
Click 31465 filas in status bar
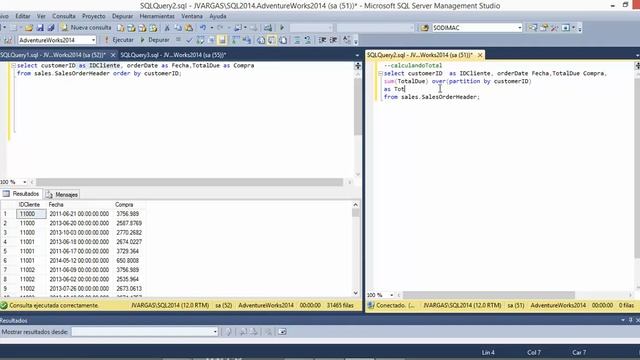click(340, 305)
